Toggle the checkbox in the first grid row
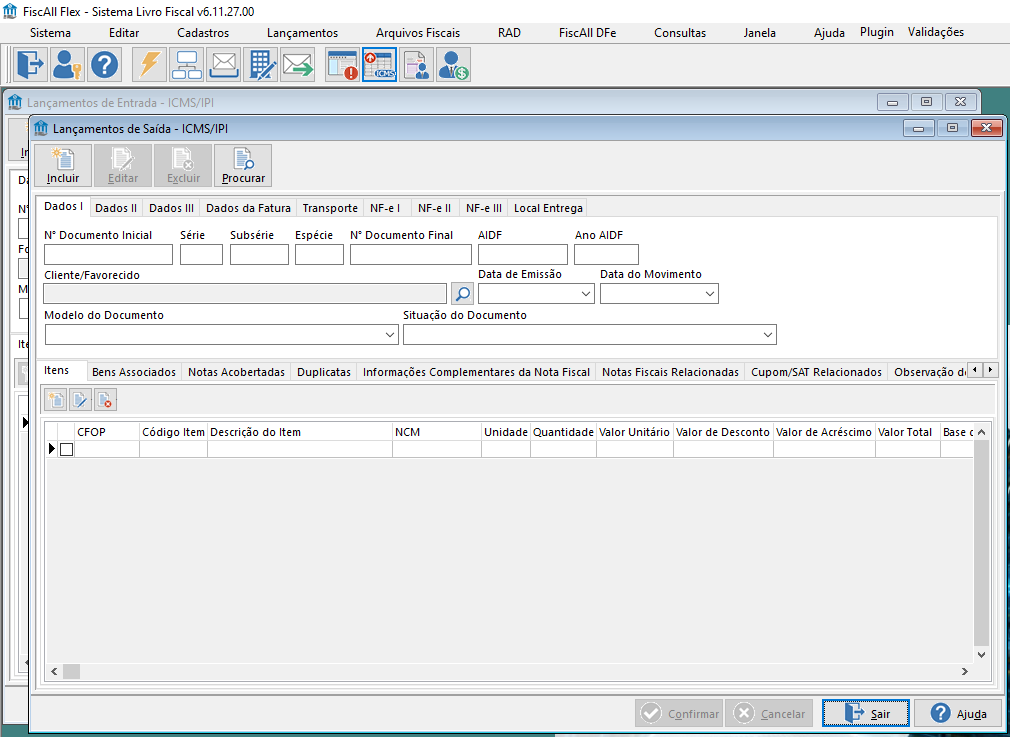This screenshot has height=737, width=1010. click(x=66, y=449)
